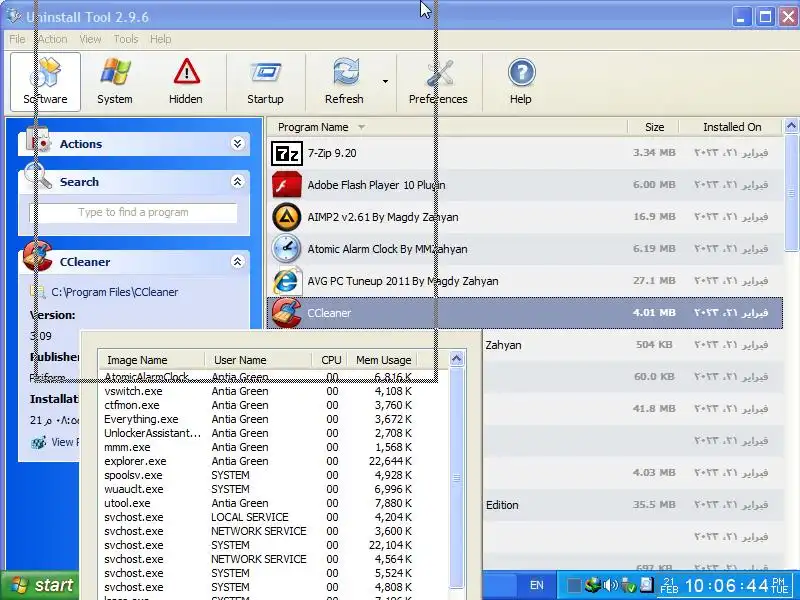Image resolution: width=800 pixels, height=600 pixels.
Task: Expand the Actions panel
Action: tap(237, 143)
